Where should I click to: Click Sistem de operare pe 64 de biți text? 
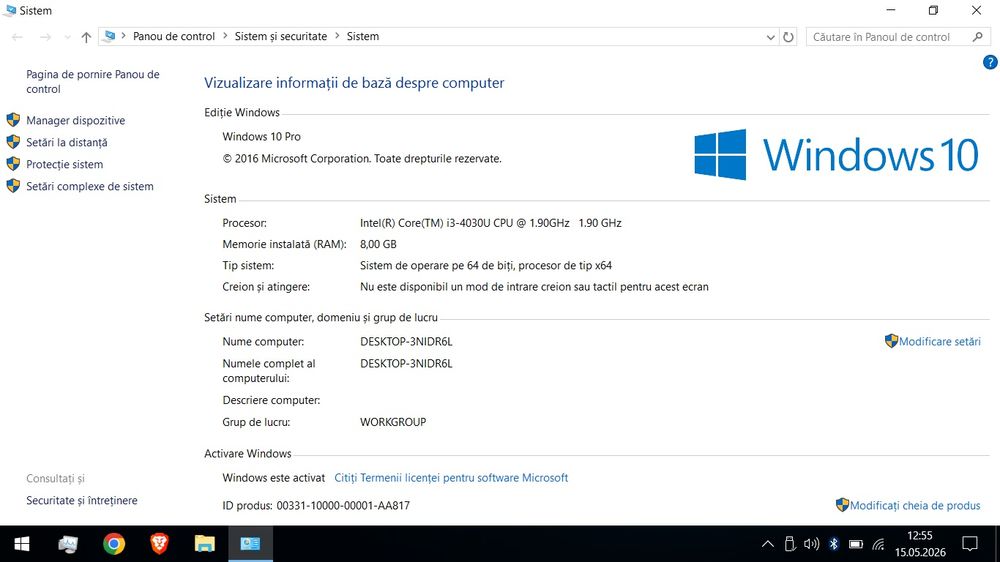pyautogui.click(x=486, y=266)
